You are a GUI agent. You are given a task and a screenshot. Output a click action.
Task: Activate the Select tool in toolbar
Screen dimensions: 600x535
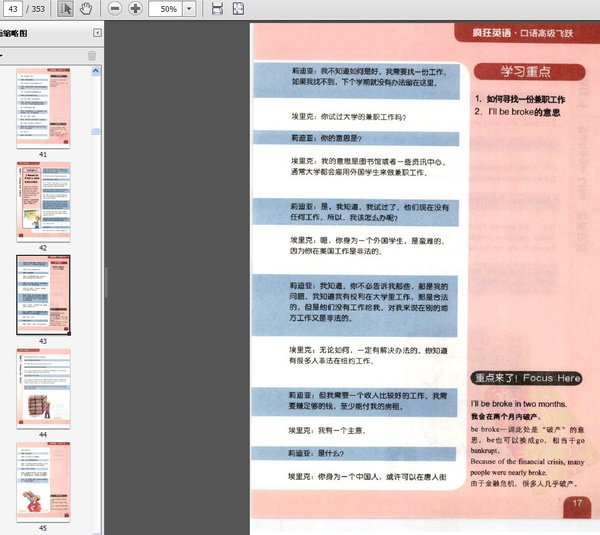tap(65, 8)
